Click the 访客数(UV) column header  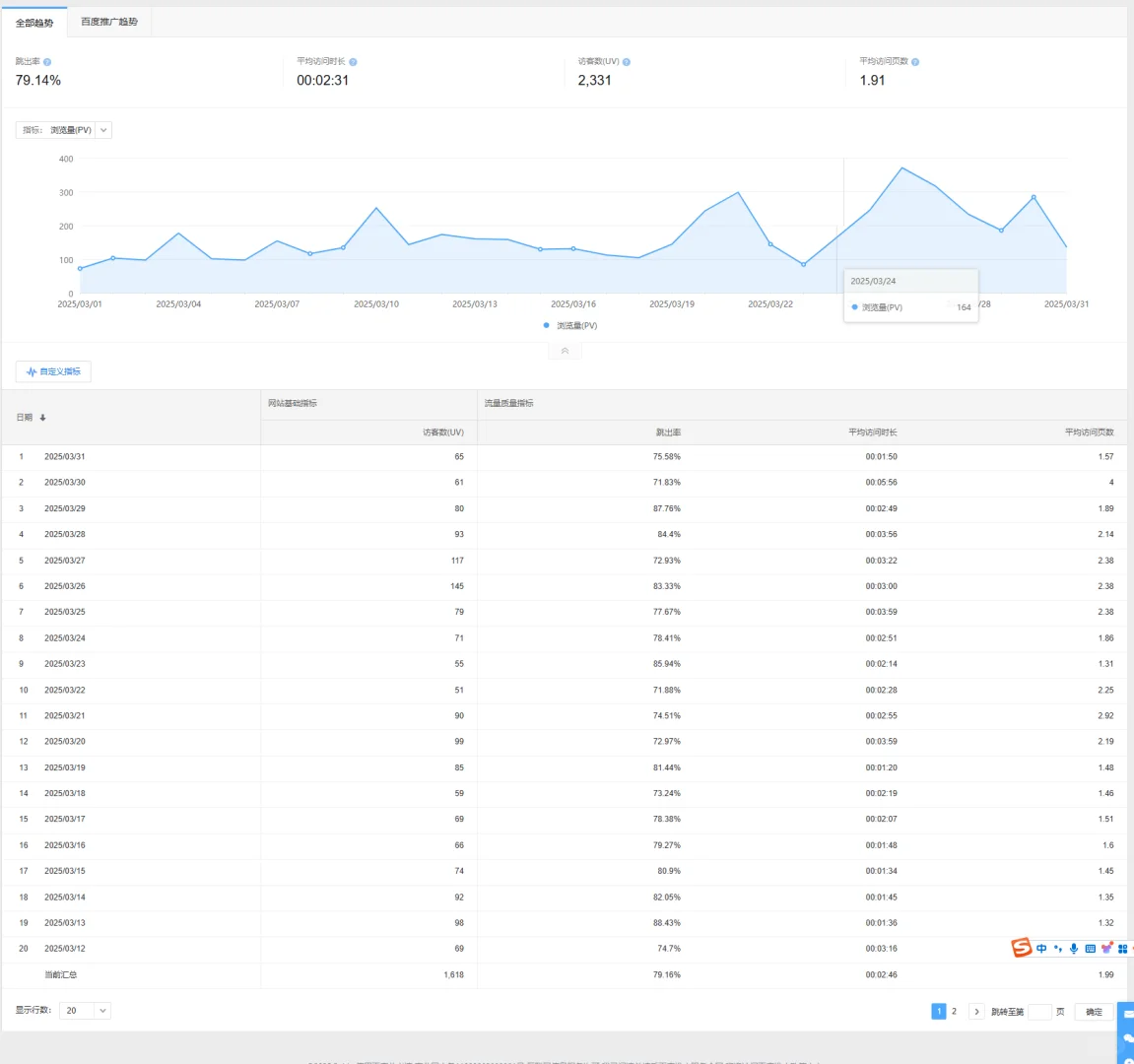click(443, 432)
